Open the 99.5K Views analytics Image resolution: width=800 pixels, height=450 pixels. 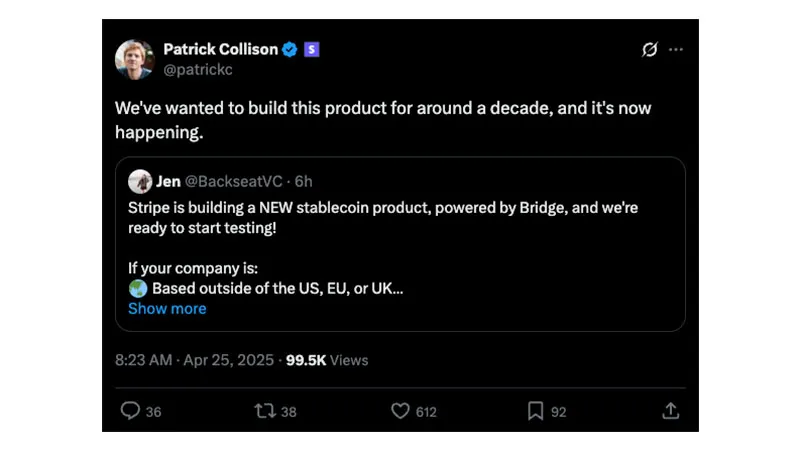click(327, 360)
